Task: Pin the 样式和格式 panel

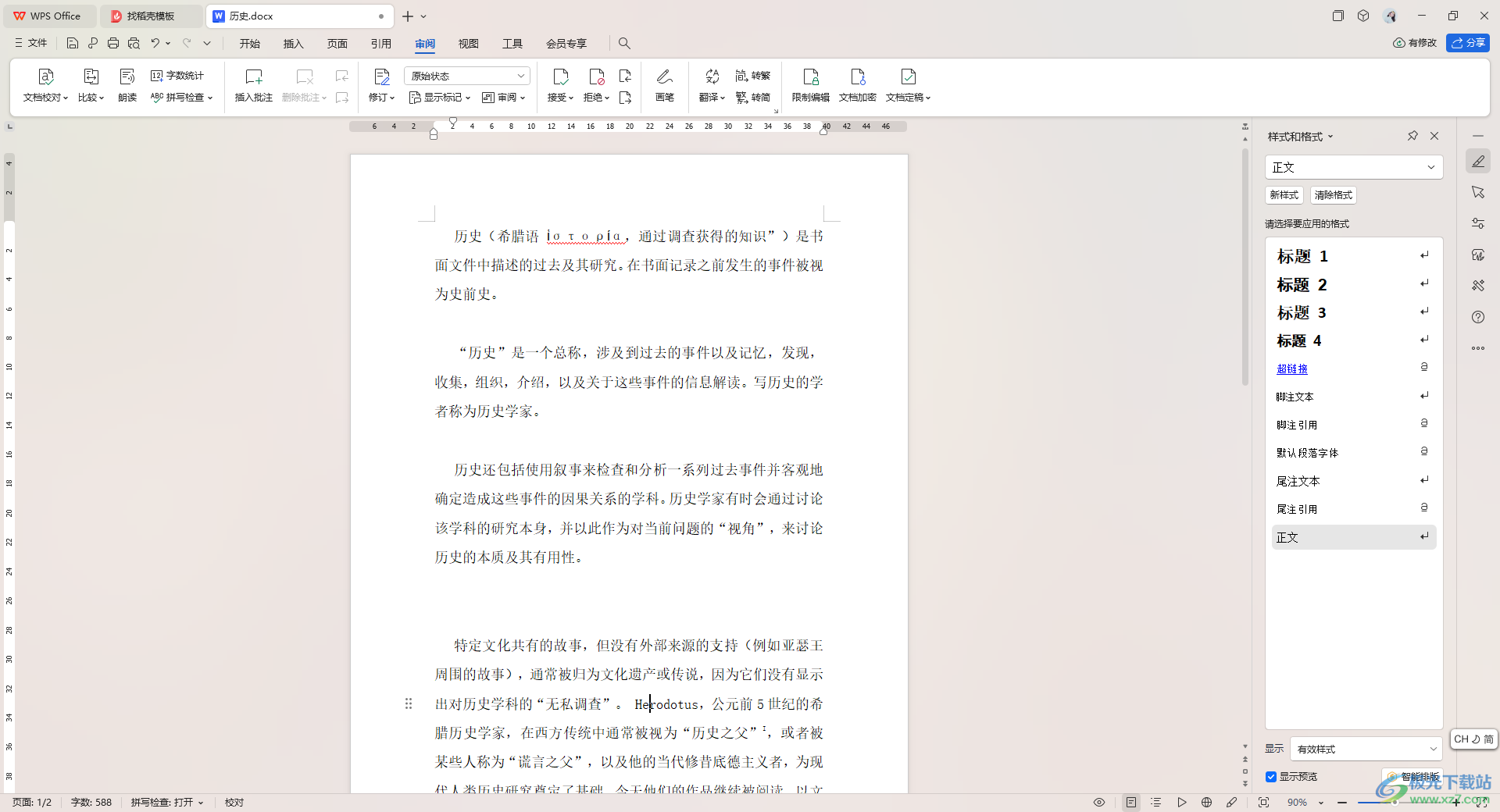Action: (x=1412, y=136)
